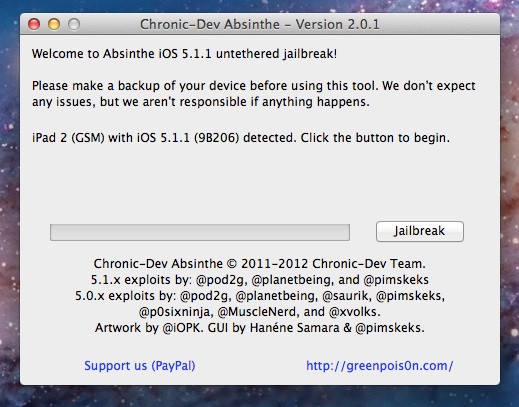
Task: Click the Chronic-Dev Absinthe Version 2.0.1 title
Action: click(260, 24)
